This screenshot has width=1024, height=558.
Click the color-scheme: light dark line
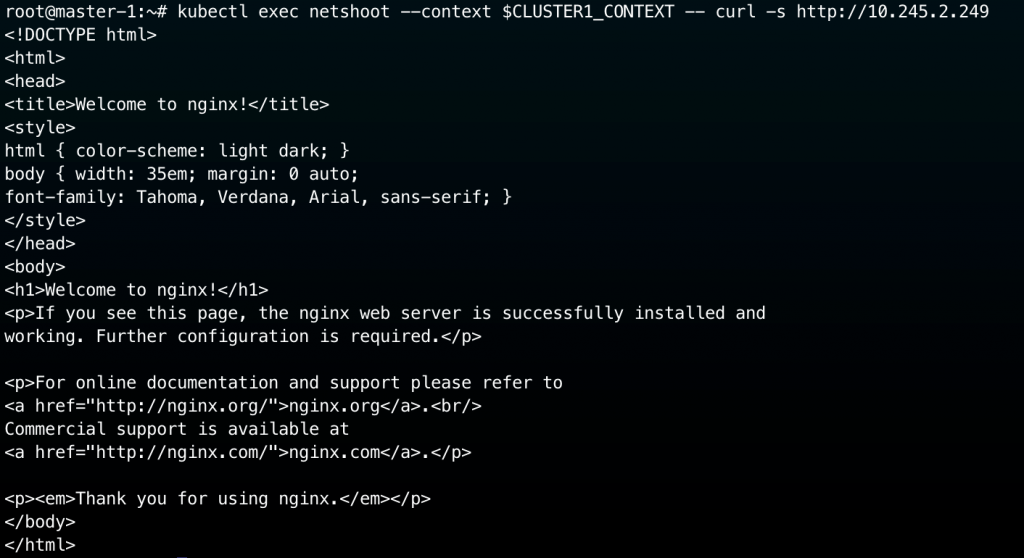[x=177, y=151]
